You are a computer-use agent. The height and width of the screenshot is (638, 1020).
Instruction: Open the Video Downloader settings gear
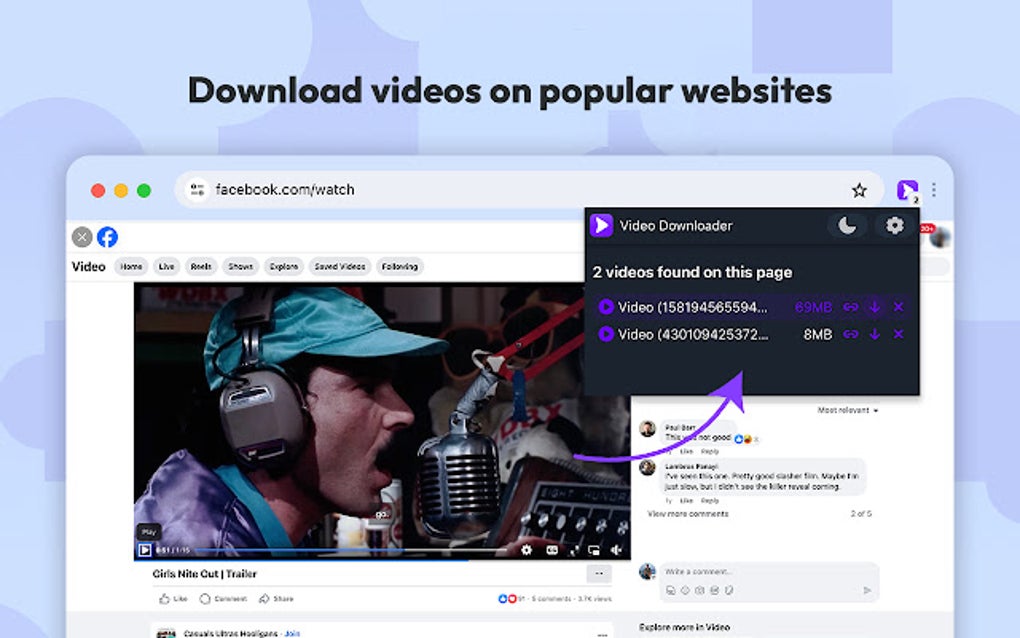(x=892, y=226)
